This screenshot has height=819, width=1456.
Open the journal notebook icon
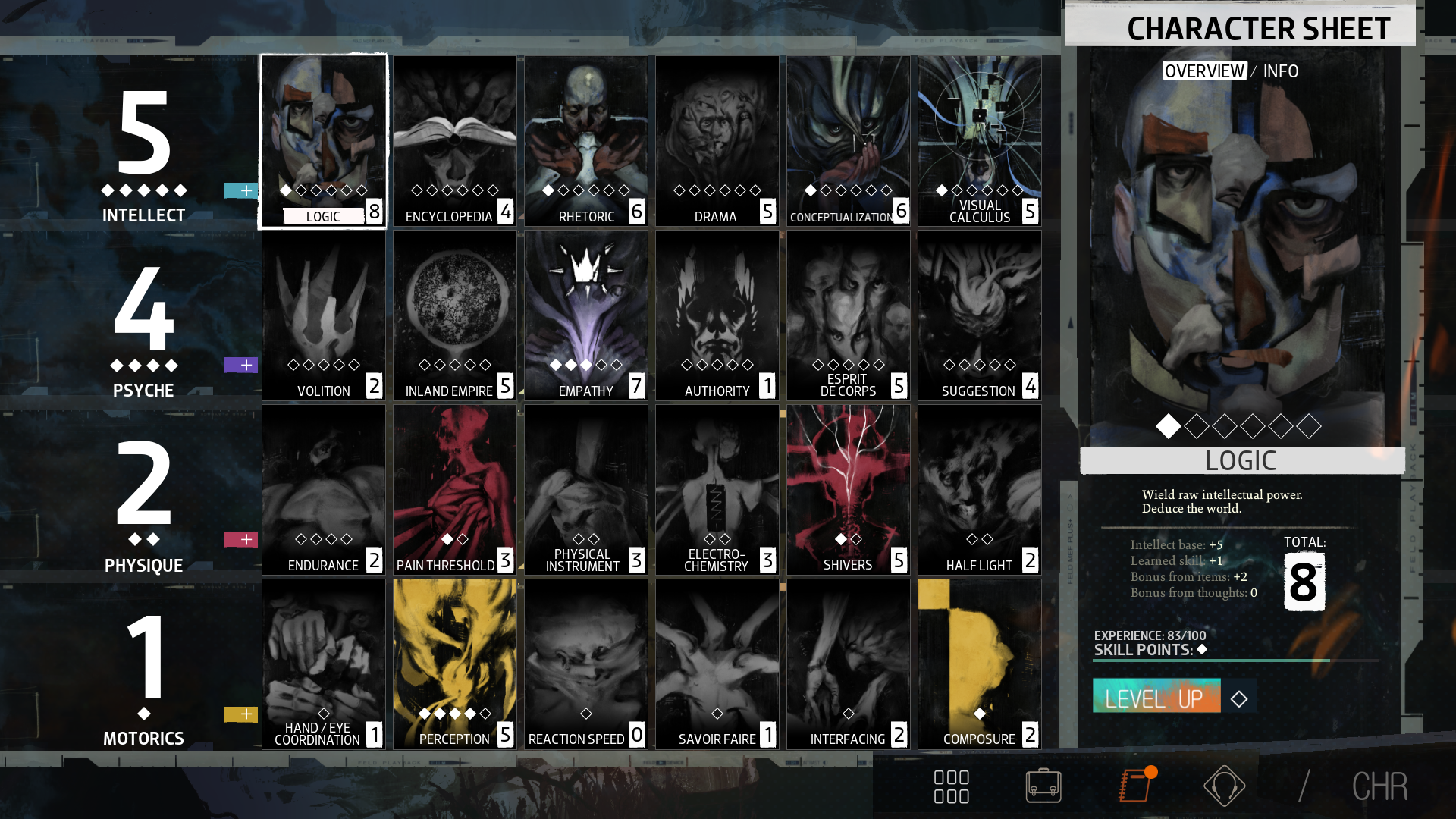pos(1135,786)
